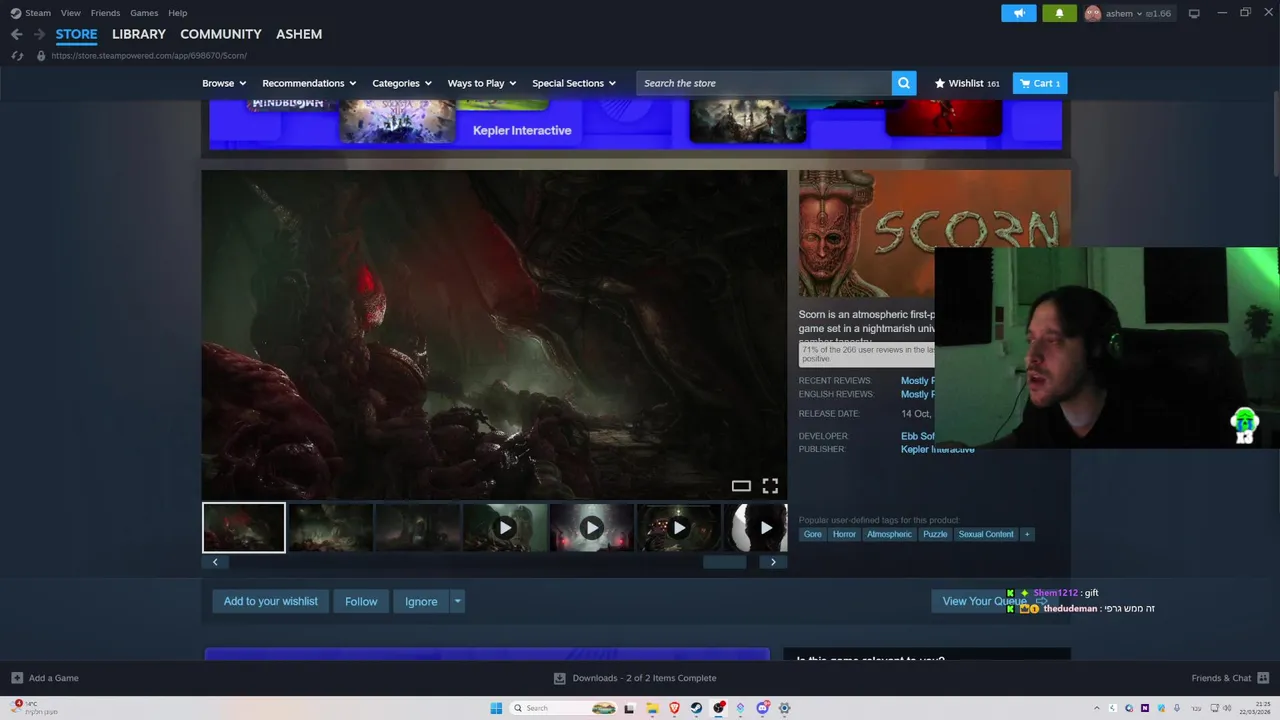The image size is (1280, 720).
Task: Open Downloads 2 of 2 Items Complete
Action: tap(635, 678)
